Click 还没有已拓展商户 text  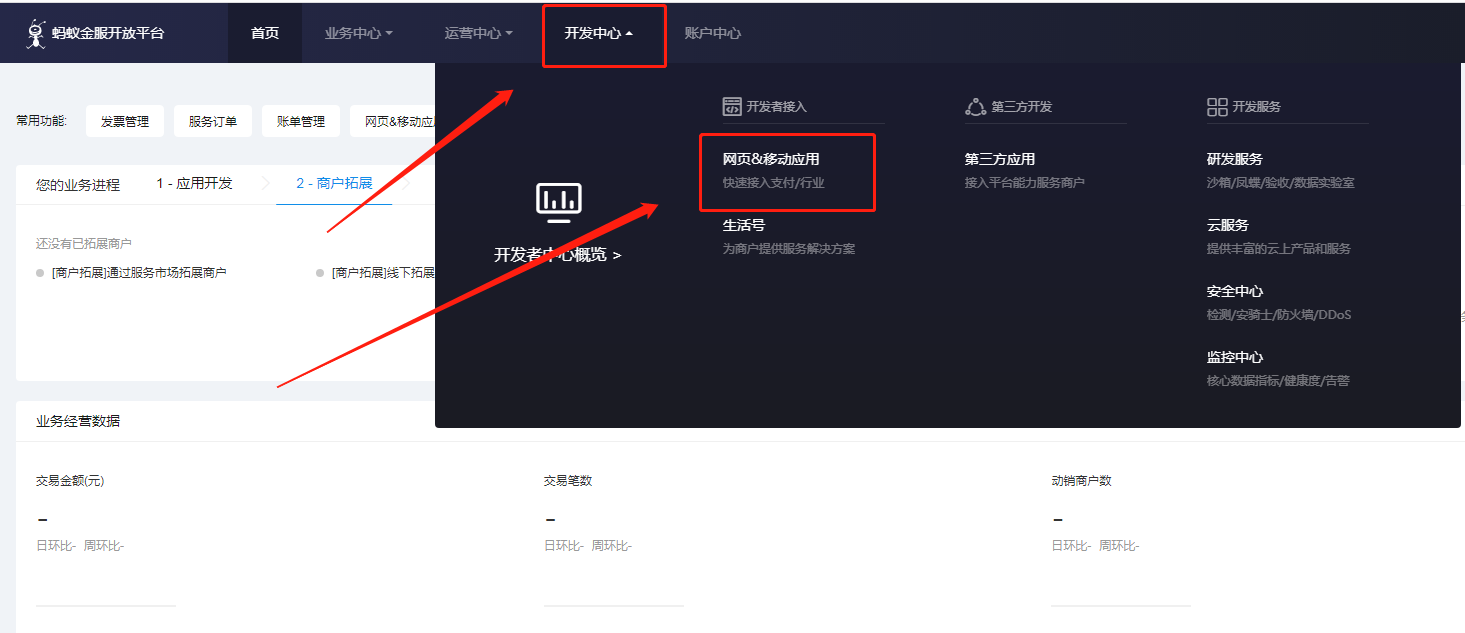click(x=84, y=243)
